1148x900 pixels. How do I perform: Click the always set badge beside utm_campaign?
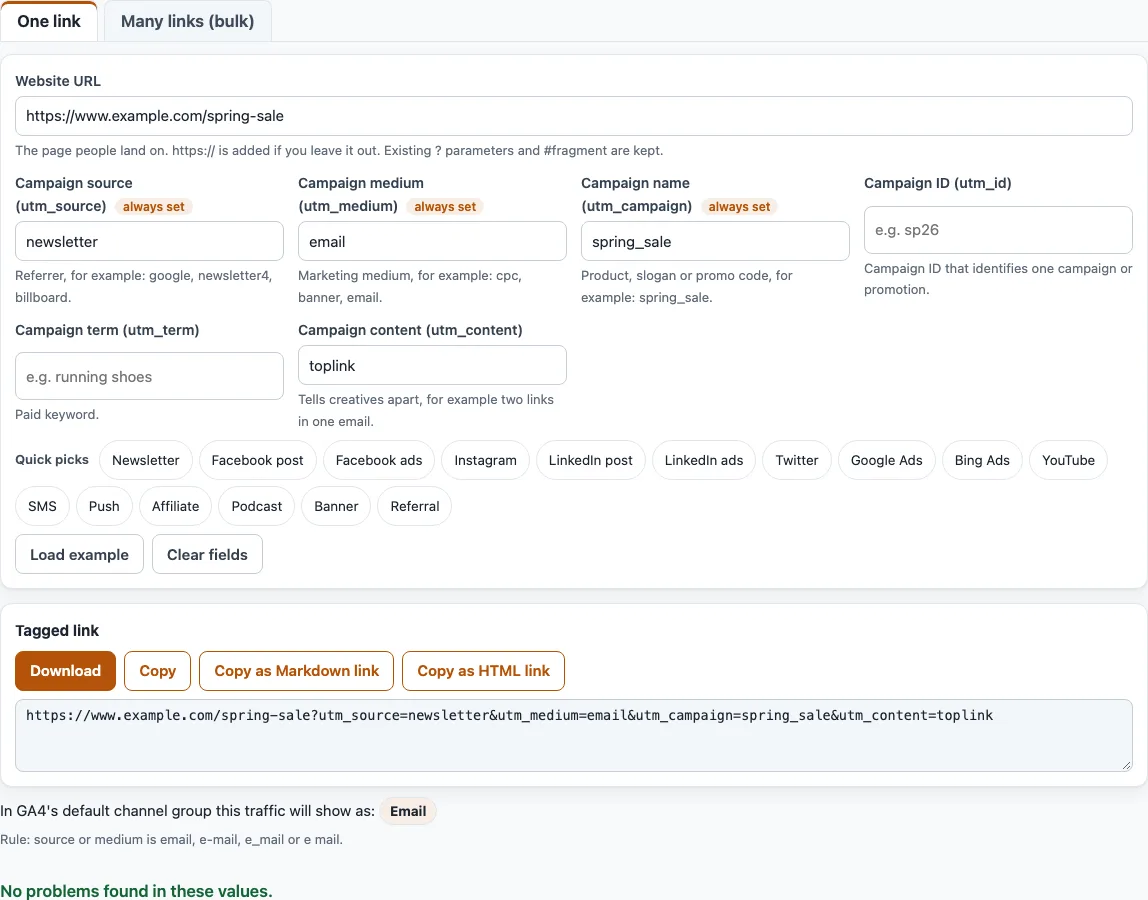click(x=739, y=207)
